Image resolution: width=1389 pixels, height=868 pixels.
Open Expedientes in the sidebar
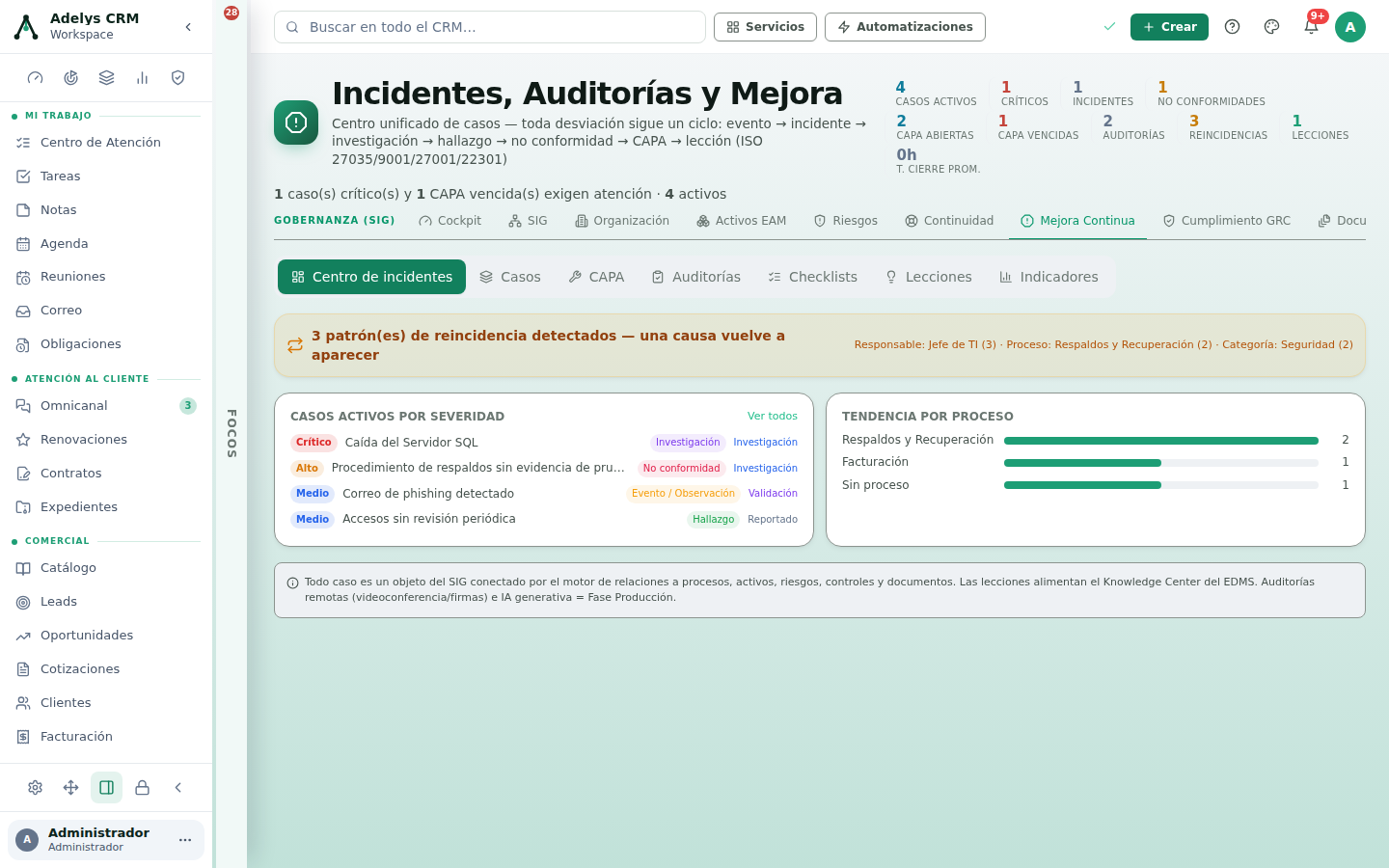click(106, 507)
